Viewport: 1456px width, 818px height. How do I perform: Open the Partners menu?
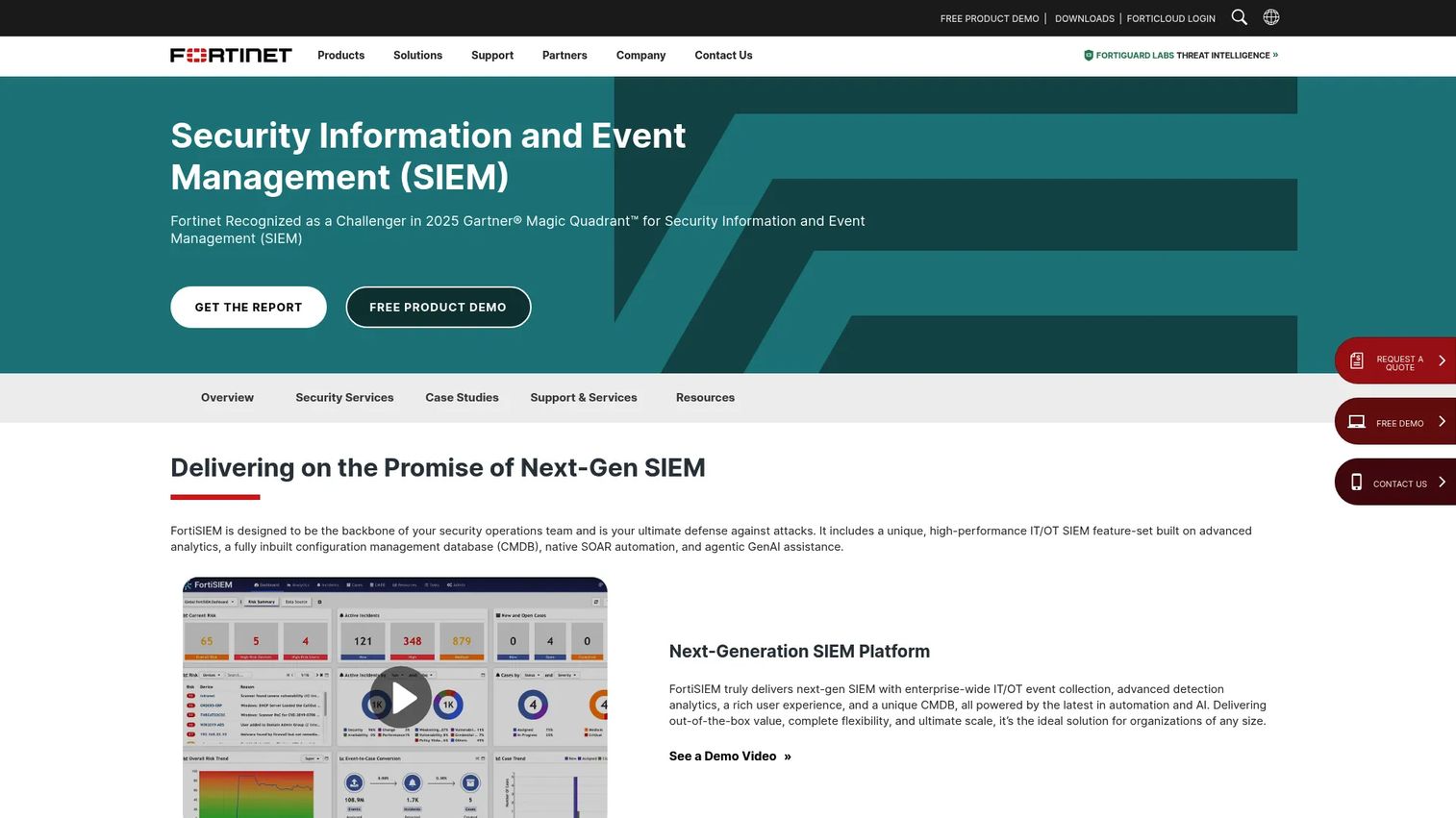click(x=565, y=56)
